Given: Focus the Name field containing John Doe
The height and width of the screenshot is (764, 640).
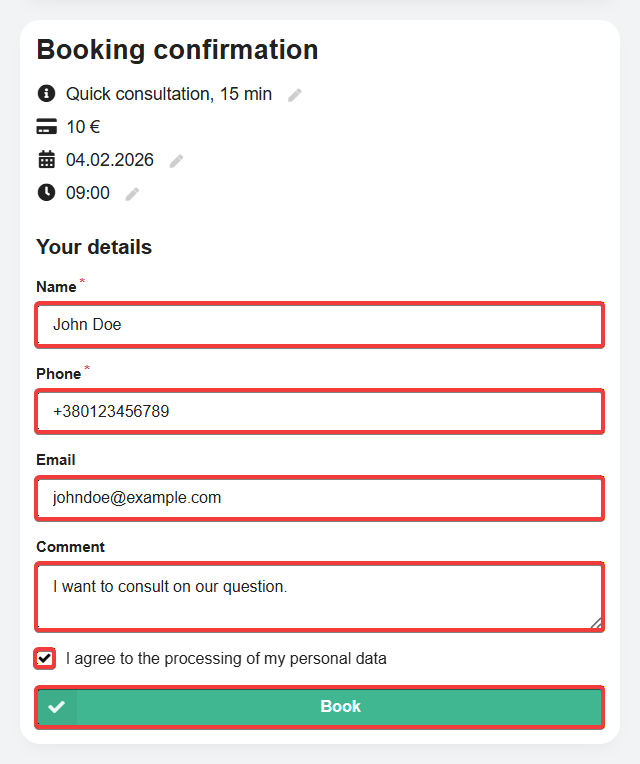Looking at the screenshot, I should tap(320, 325).
